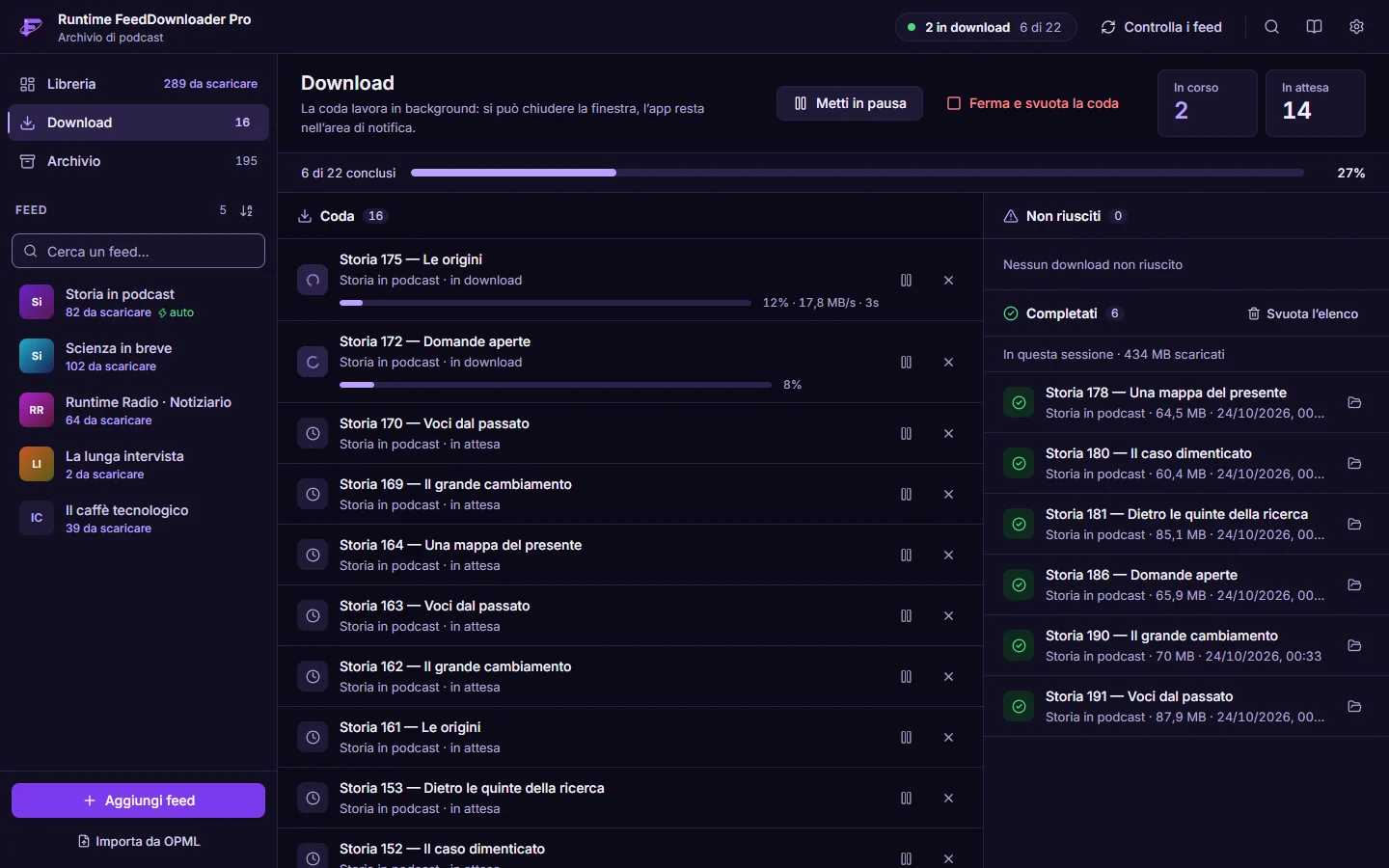The width and height of the screenshot is (1389, 868).
Task: Open Il caffè tecnologico feed
Action: 138,518
